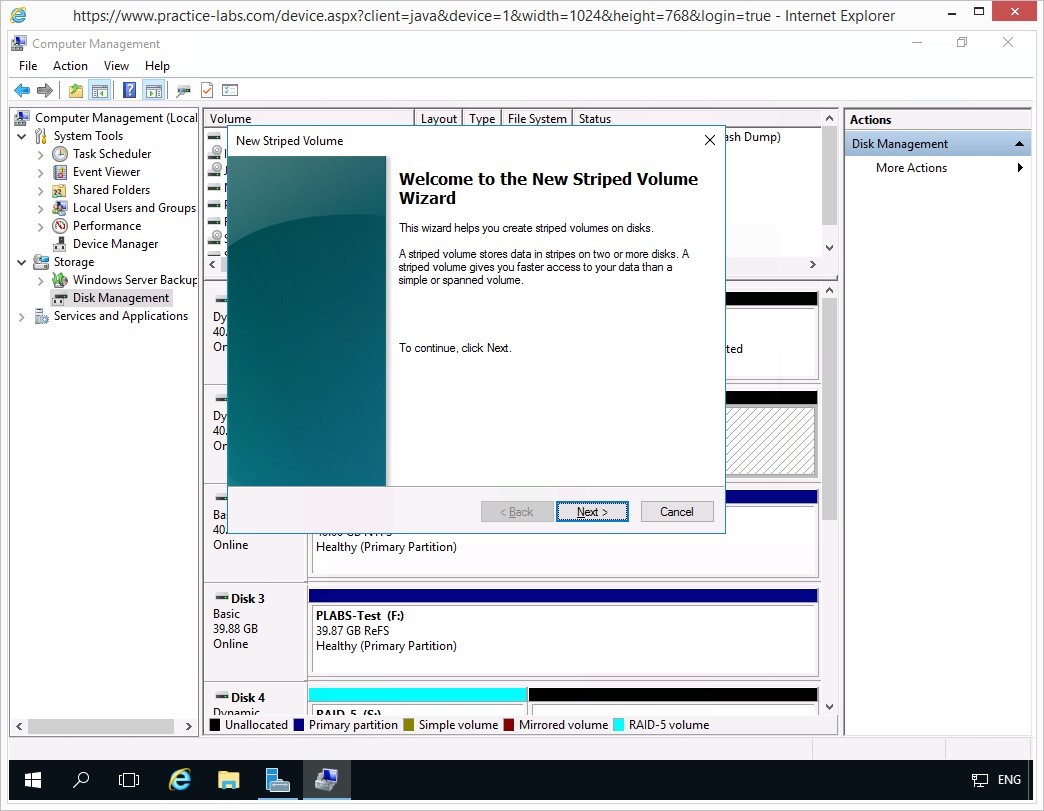Open File Explorer from the taskbar

click(x=229, y=780)
